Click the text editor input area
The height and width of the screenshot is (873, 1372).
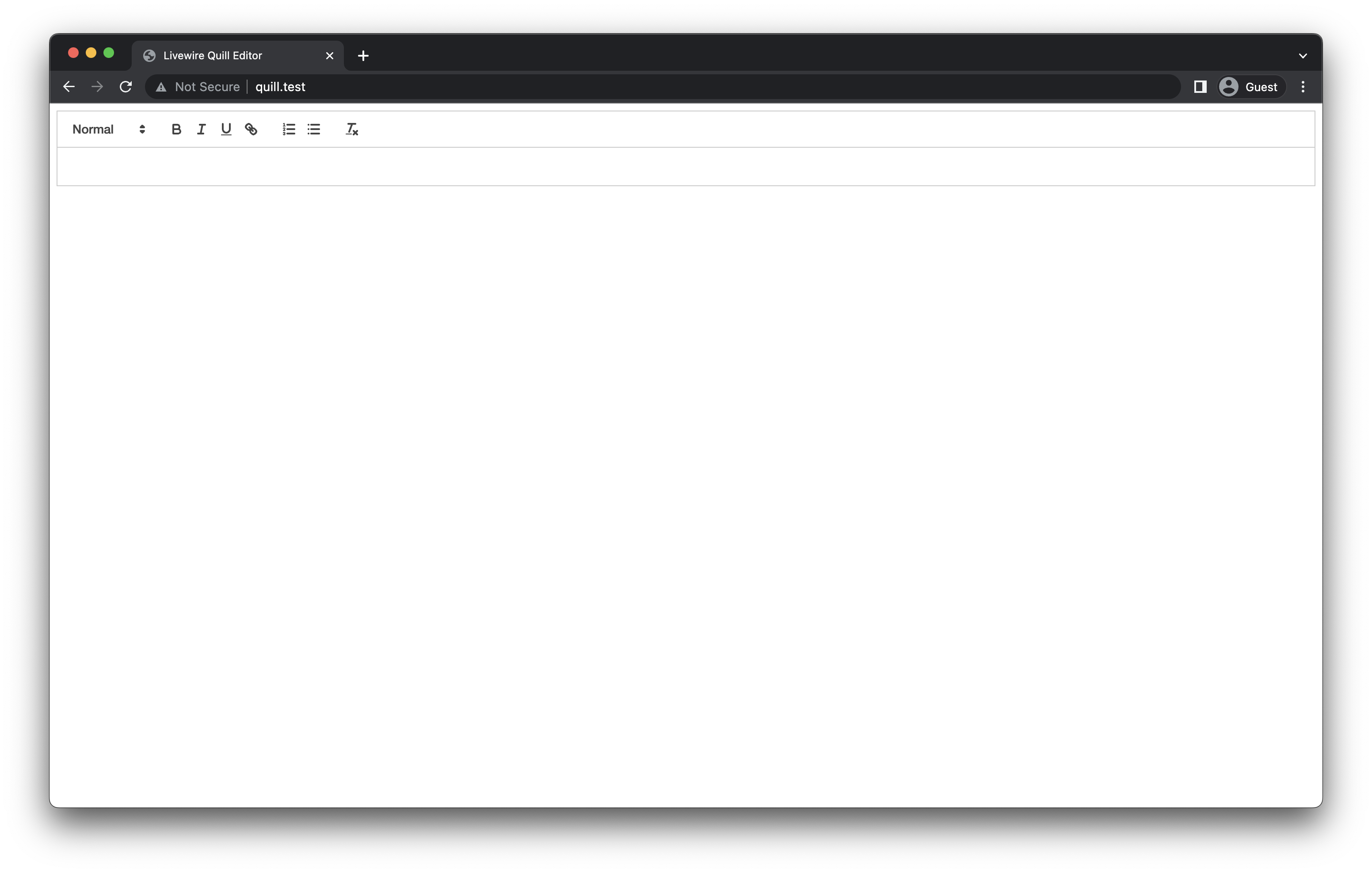click(x=686, y=166)
